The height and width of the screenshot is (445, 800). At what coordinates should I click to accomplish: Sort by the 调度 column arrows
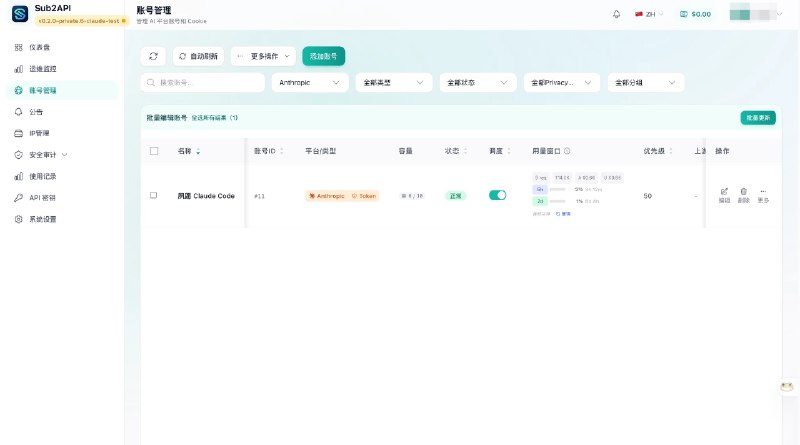509,151
